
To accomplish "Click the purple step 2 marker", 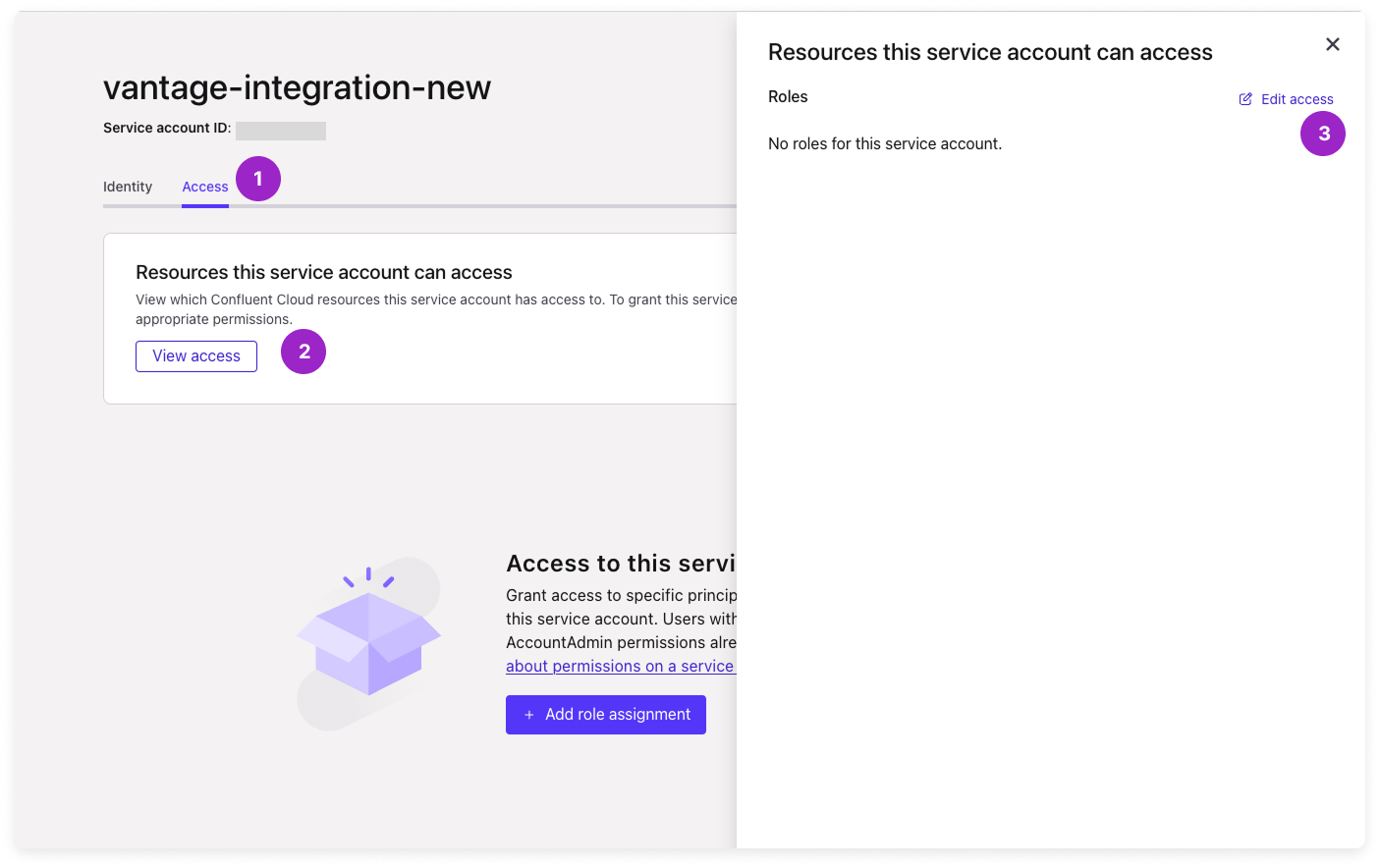I will pyautogui.click(x=304, y=352).
